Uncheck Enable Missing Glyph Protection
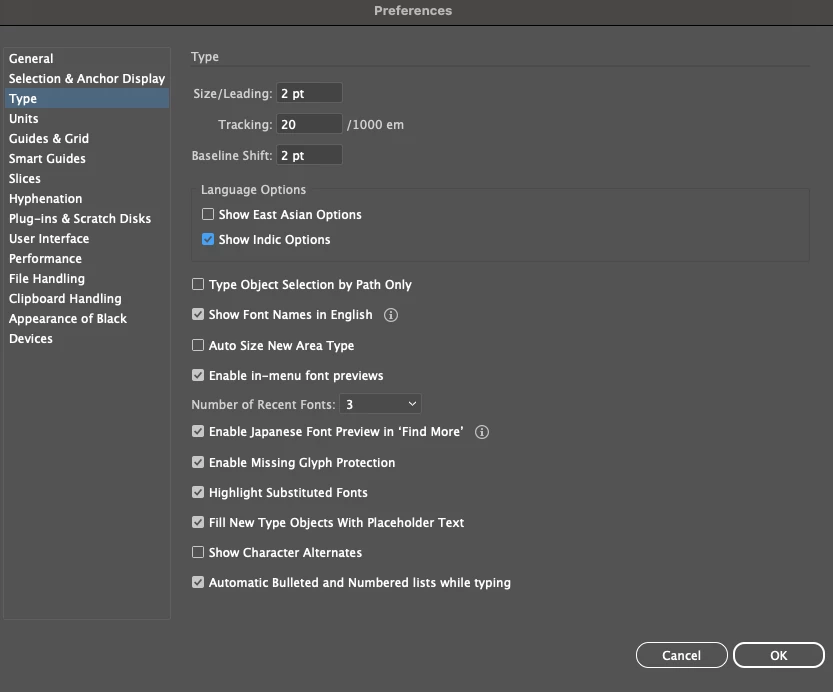 (x=198, y=463)
